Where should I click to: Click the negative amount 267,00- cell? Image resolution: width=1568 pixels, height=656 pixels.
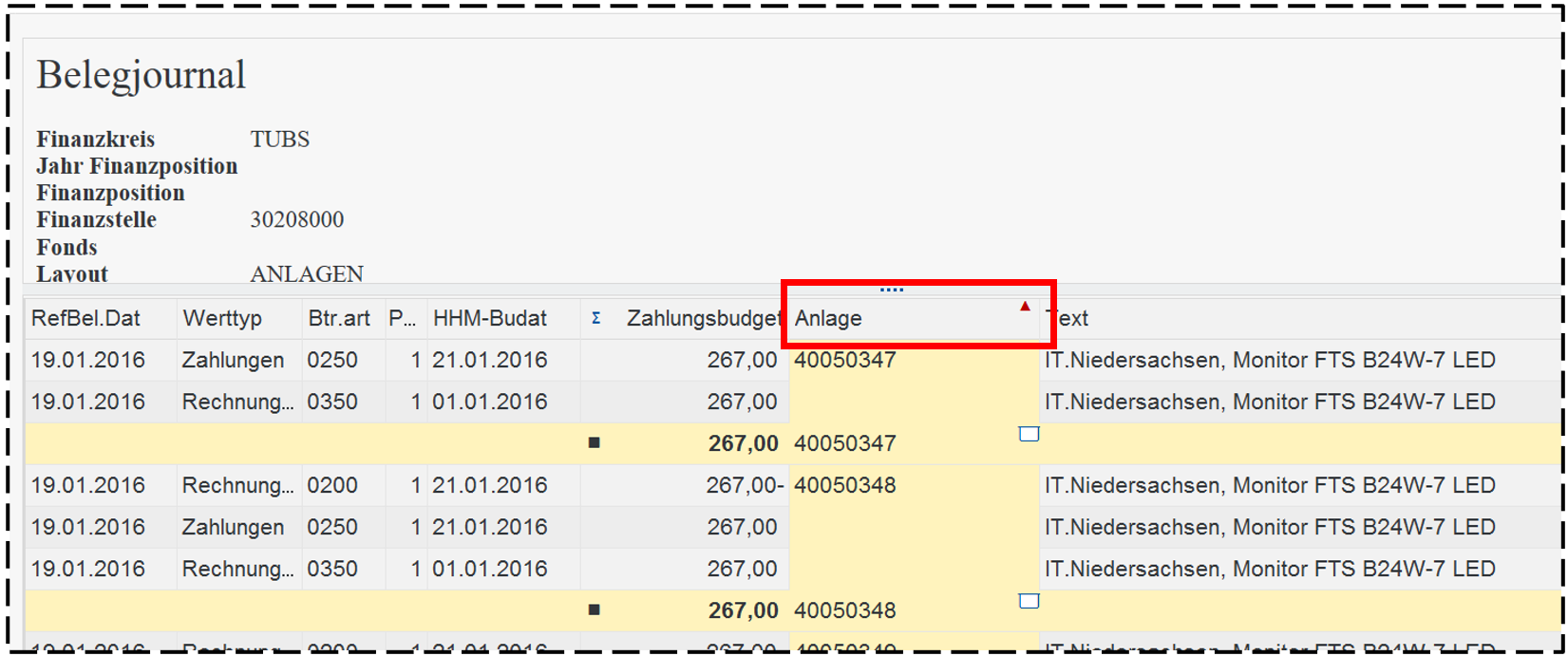[x=745, y=486]
